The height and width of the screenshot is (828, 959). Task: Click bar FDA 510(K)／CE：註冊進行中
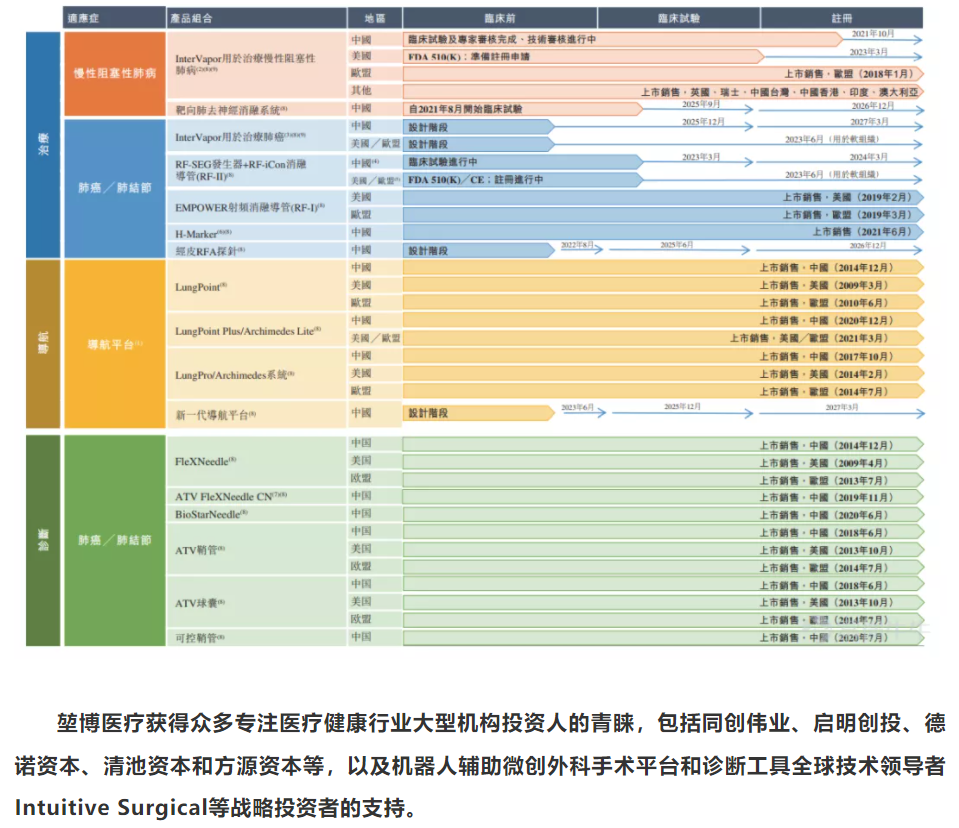tap(523, 180)
